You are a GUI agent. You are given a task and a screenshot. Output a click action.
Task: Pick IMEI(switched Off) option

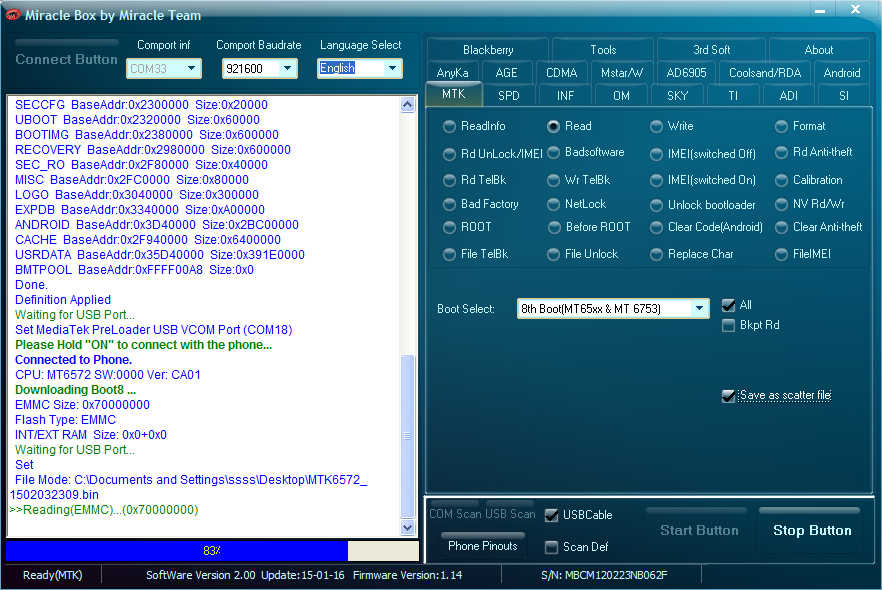click(x=703, y=154)
